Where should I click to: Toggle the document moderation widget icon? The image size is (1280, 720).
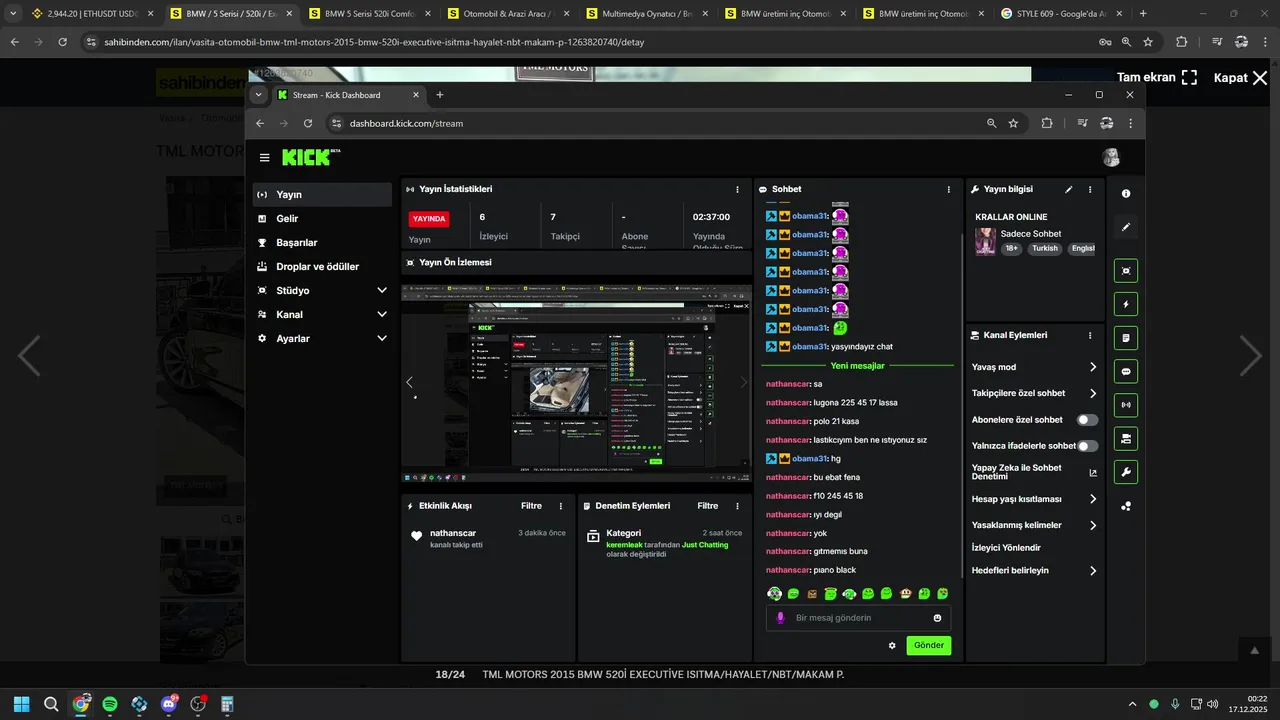tap(1126, 338)
